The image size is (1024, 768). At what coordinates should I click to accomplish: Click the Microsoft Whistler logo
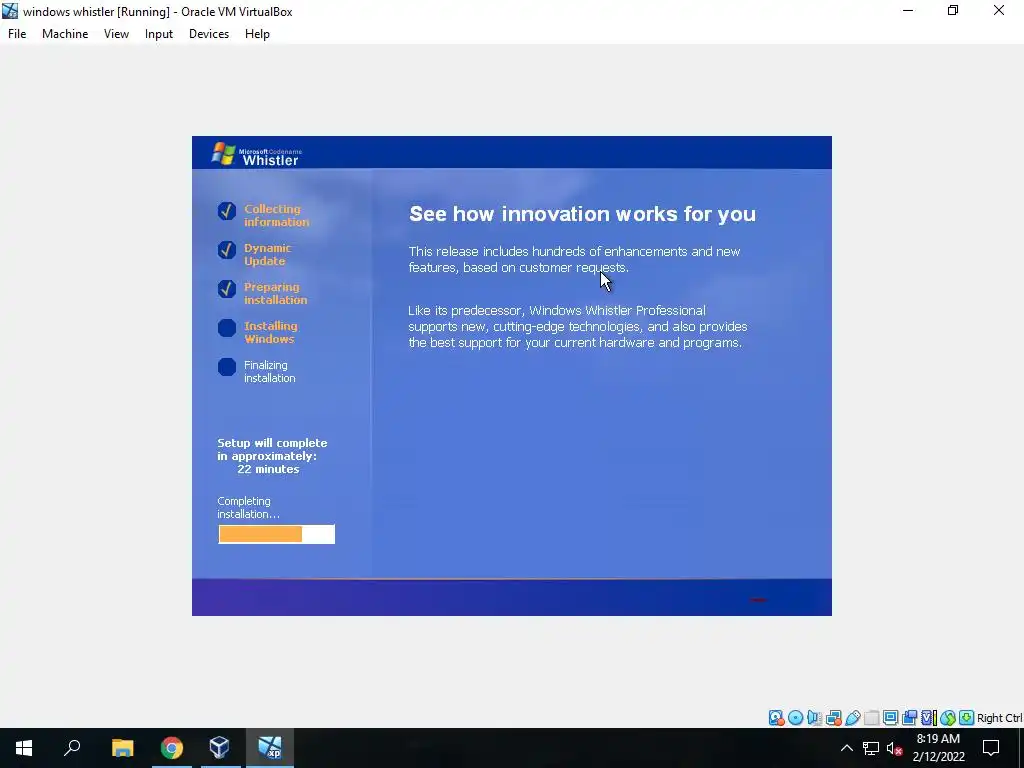(x=257, y=155)
